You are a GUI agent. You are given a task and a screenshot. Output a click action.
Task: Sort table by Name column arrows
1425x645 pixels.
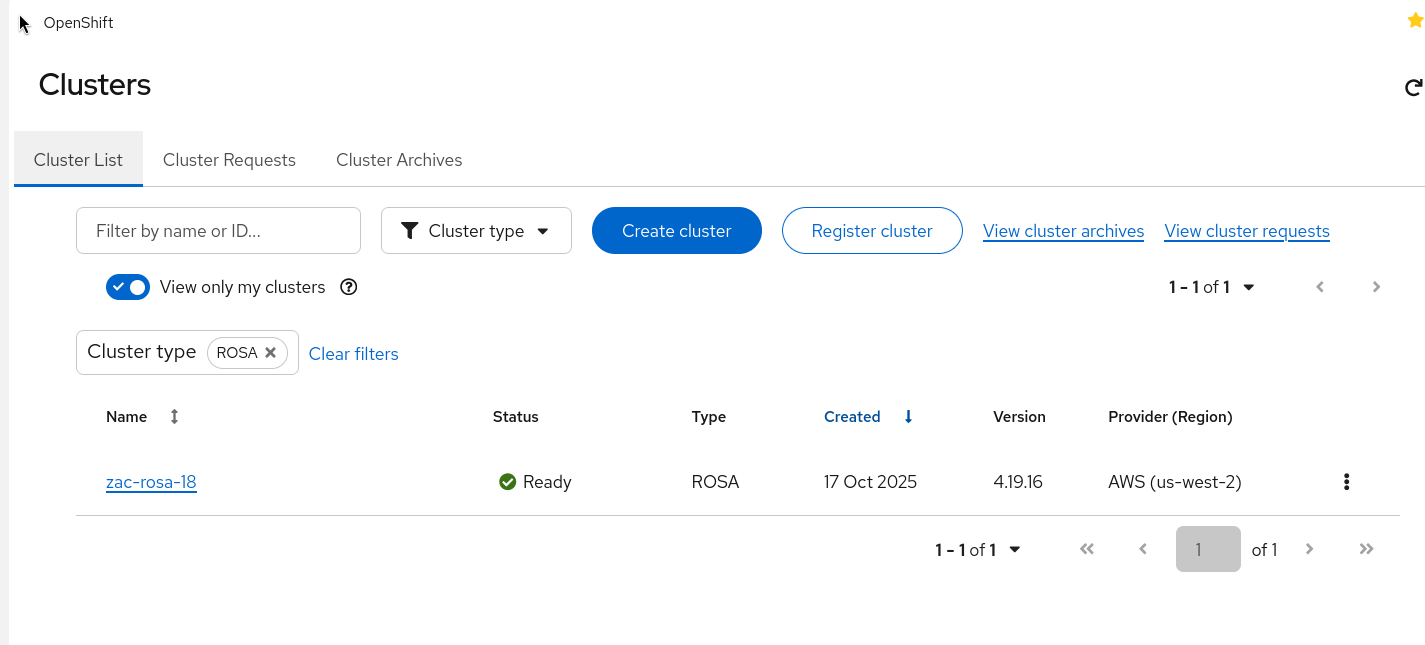(174, 417)
